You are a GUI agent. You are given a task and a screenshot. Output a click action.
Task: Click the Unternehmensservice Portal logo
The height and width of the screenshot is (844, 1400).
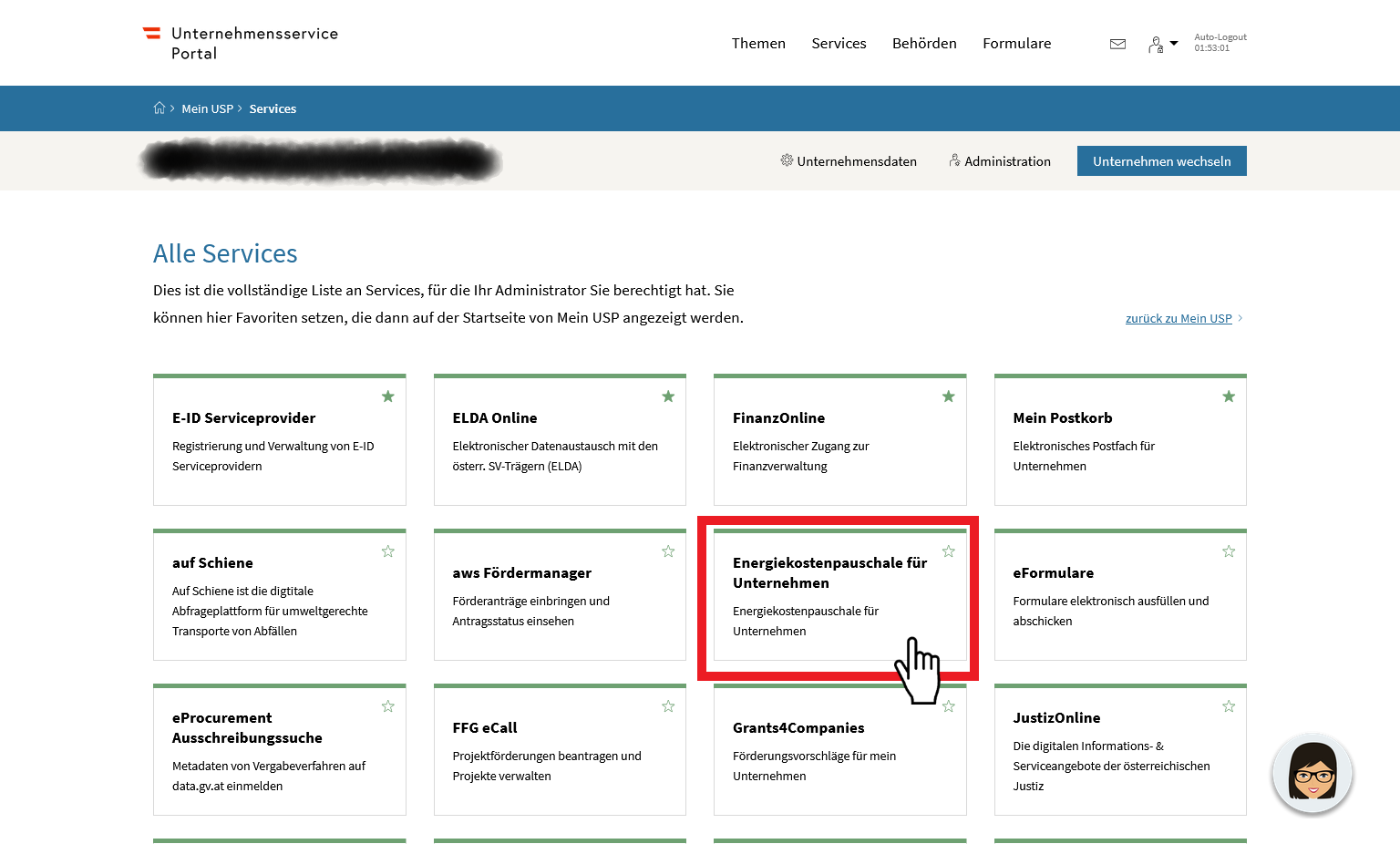click(241, 43)
